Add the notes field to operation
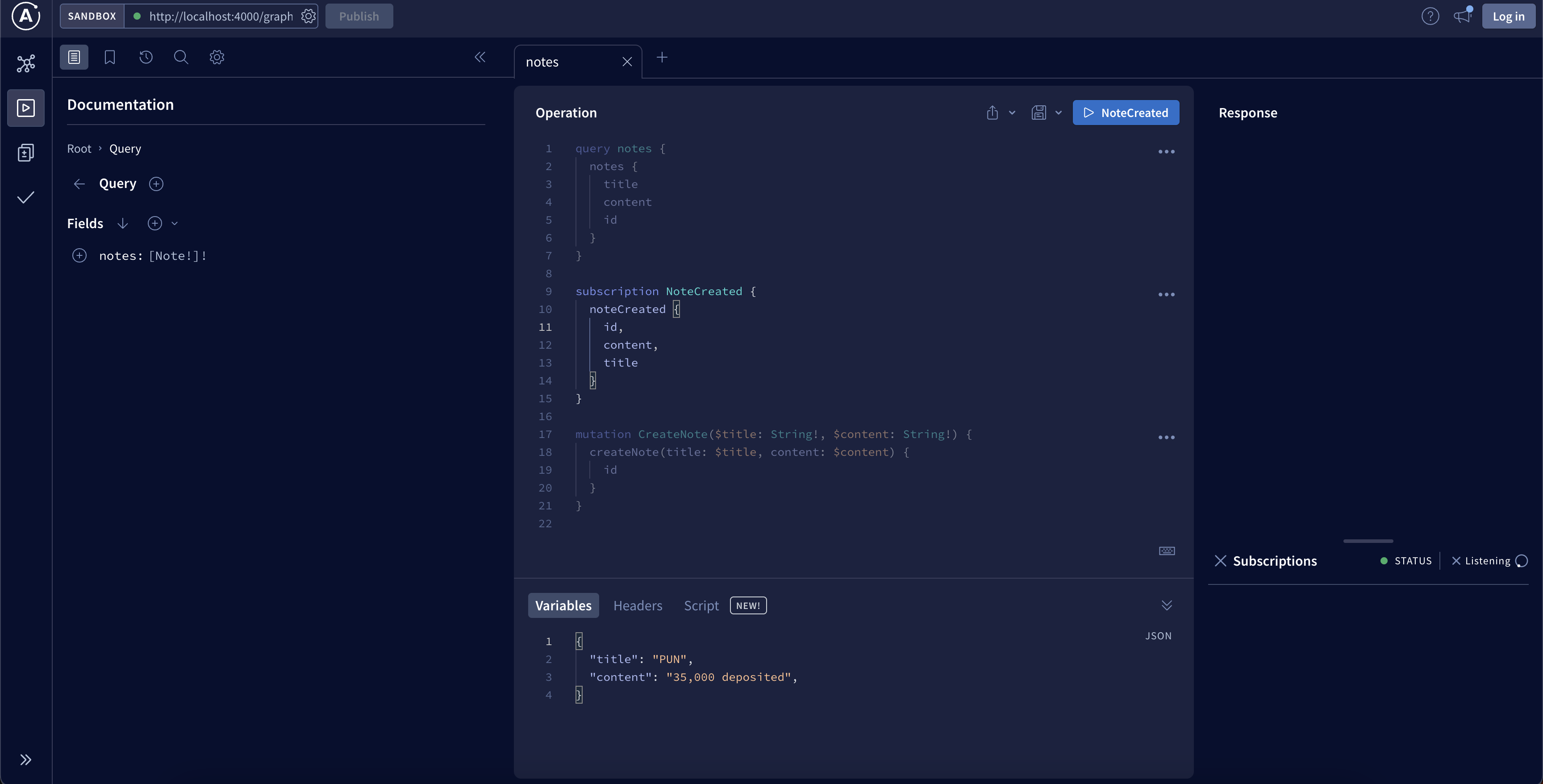This screenshot has width=1543, height=784. click(79, 256)
